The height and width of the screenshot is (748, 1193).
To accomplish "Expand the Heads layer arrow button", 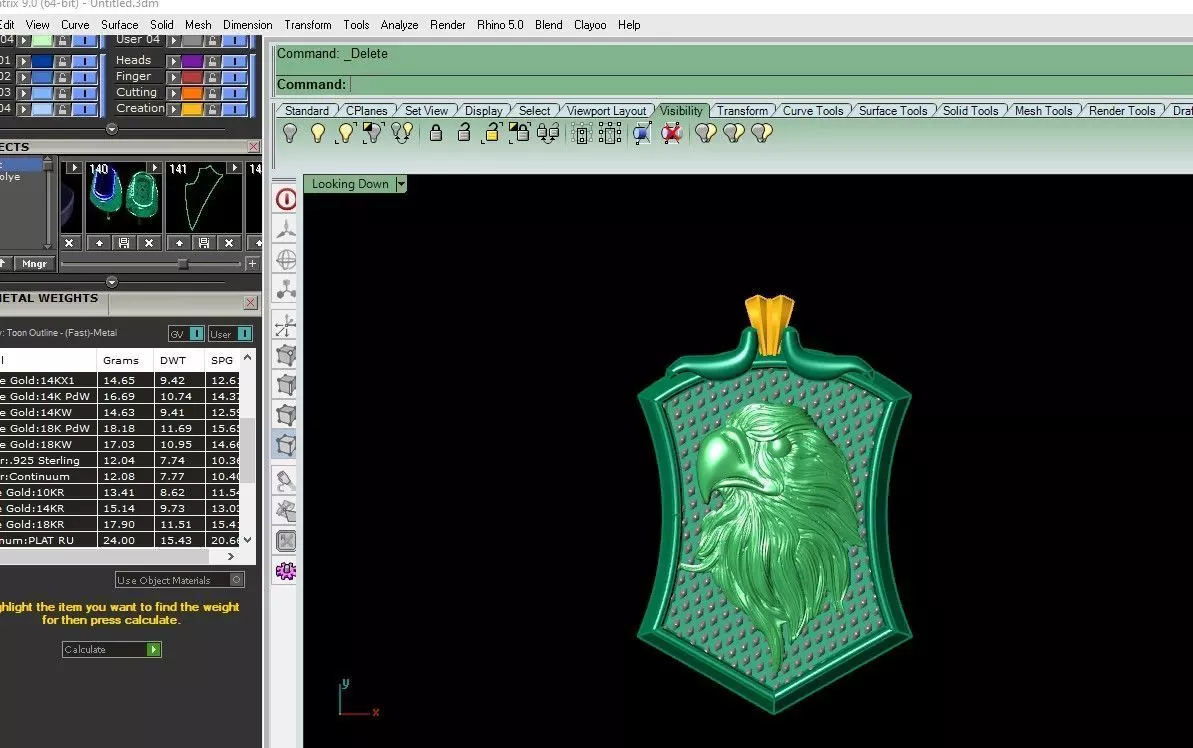I will (x=173, y=61).
